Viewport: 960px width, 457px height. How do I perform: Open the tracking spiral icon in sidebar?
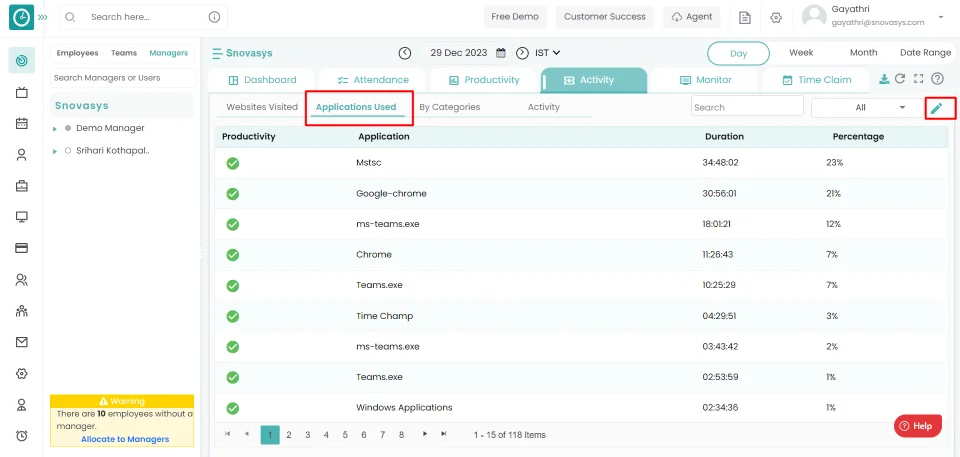tap(21, 60)
